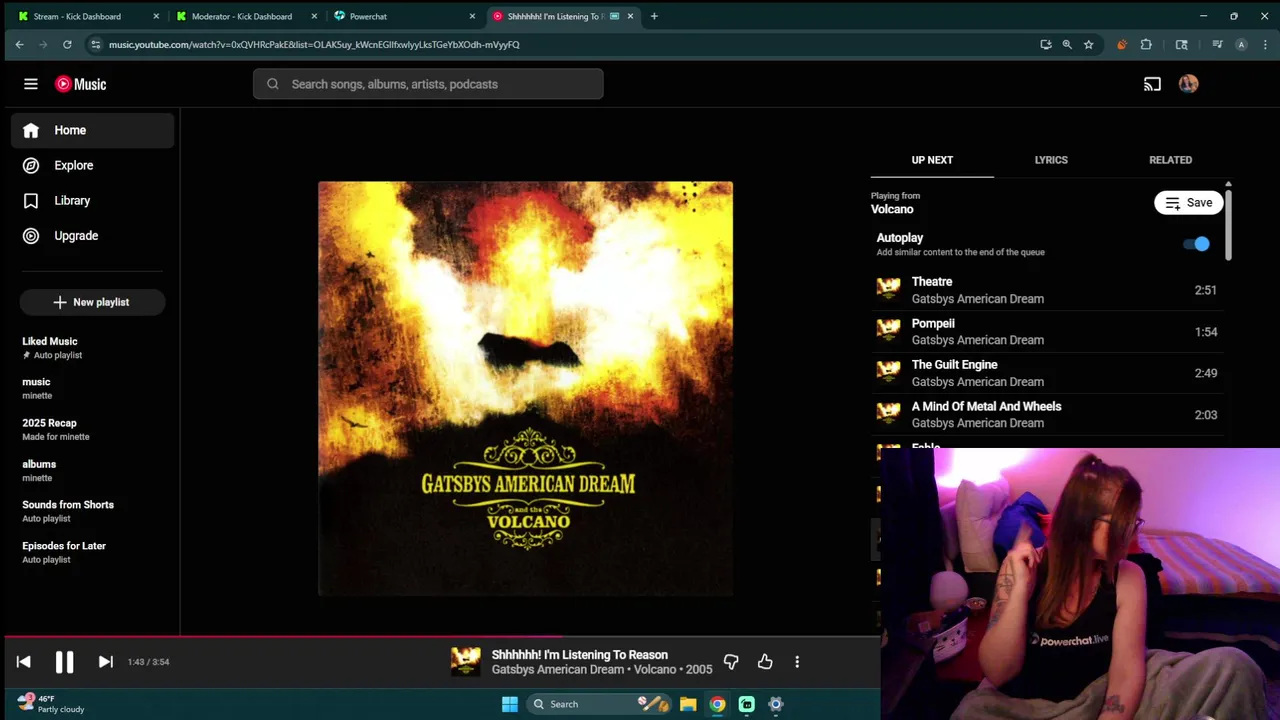Screen dimensions: 1280x720
Task: Click the Chrome taskbar icon
Action: tap(717, 704)
